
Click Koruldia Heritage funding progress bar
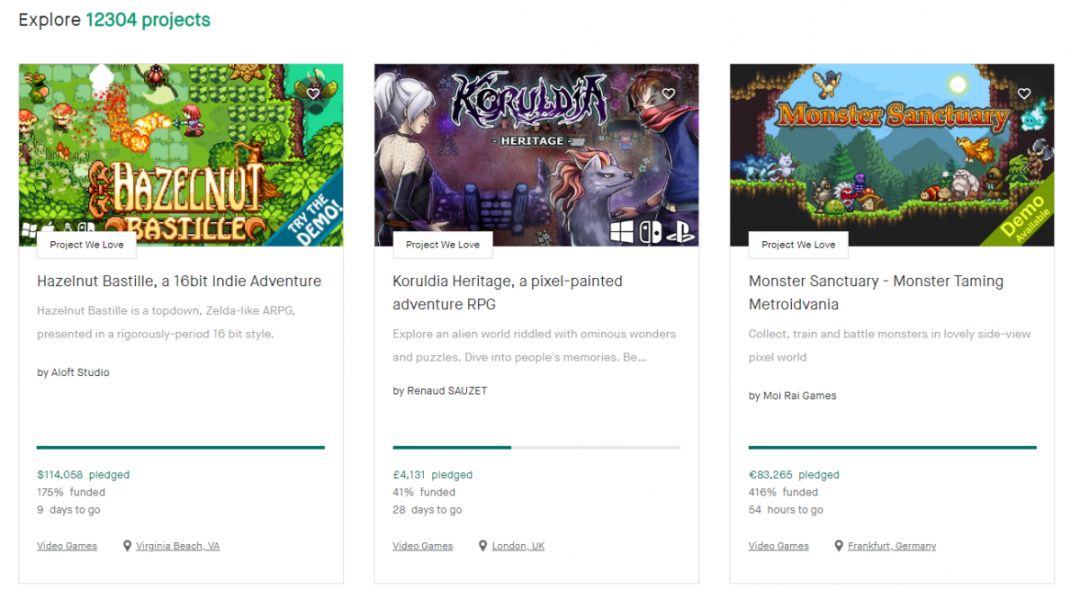click(x=536, y=447)
